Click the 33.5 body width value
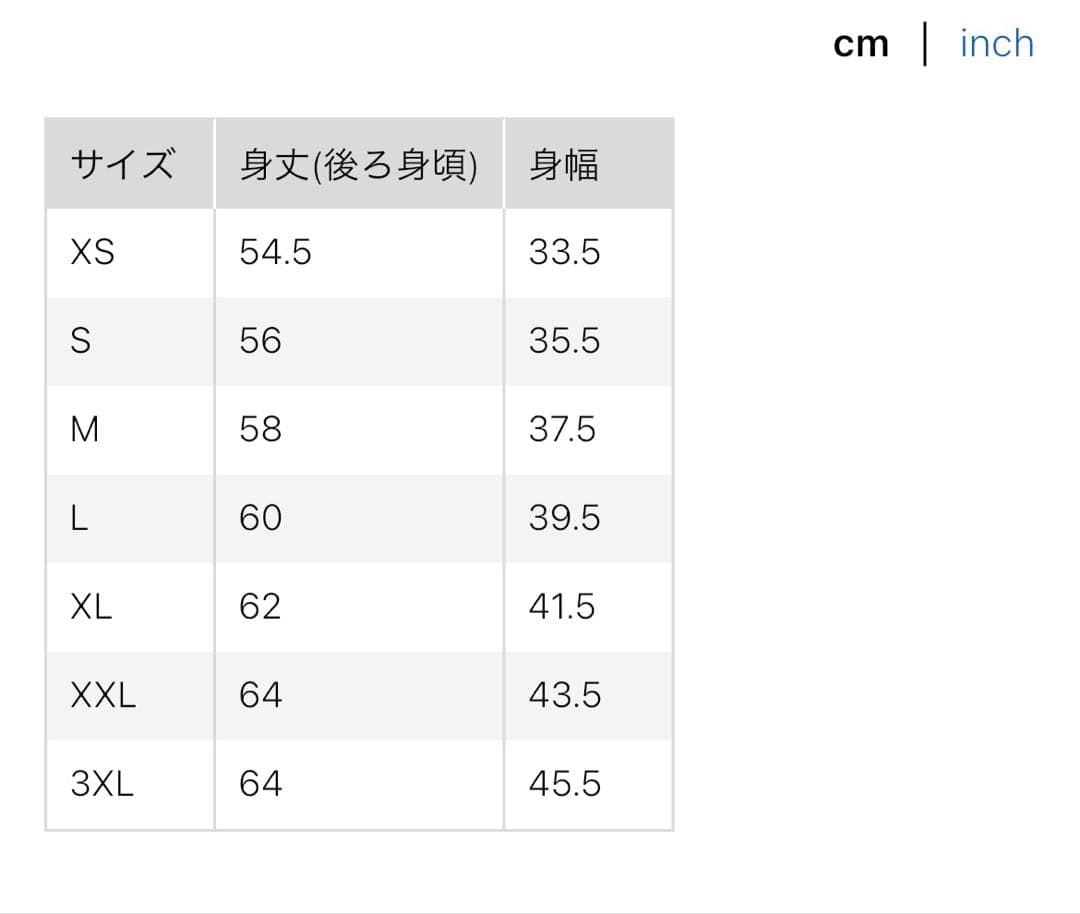 coord(564,253)
